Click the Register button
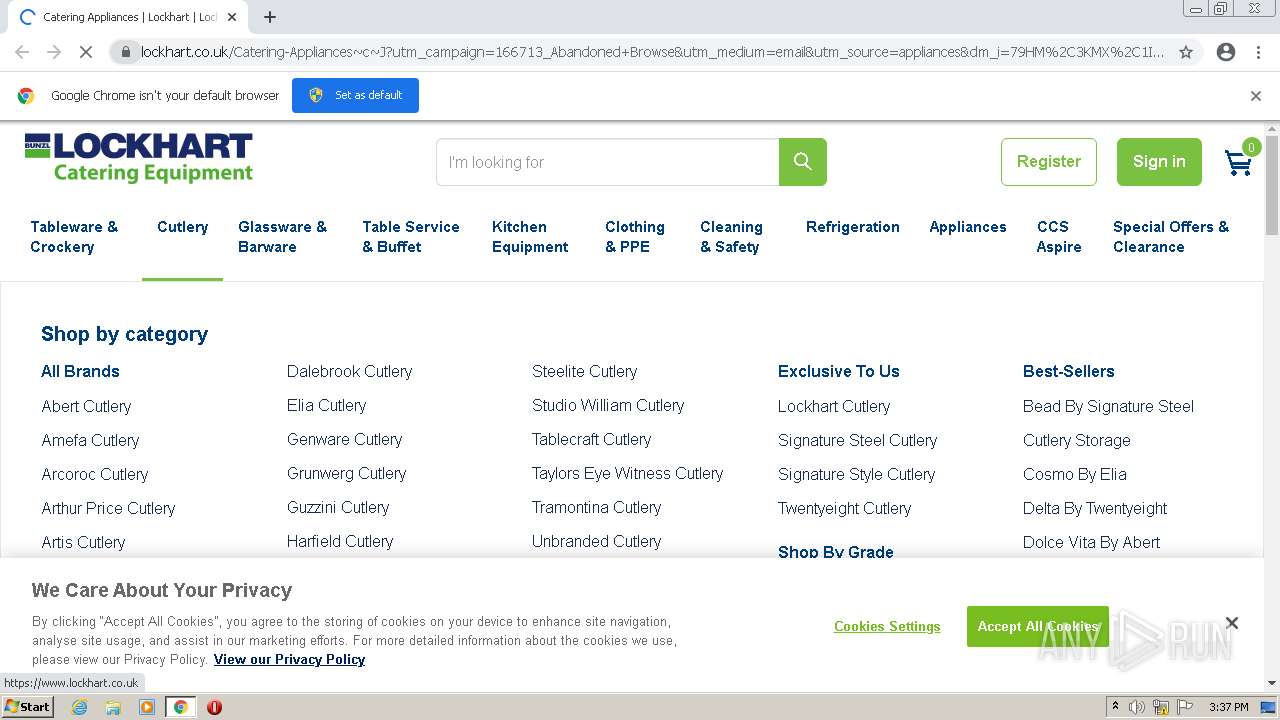 point(1049,162)
